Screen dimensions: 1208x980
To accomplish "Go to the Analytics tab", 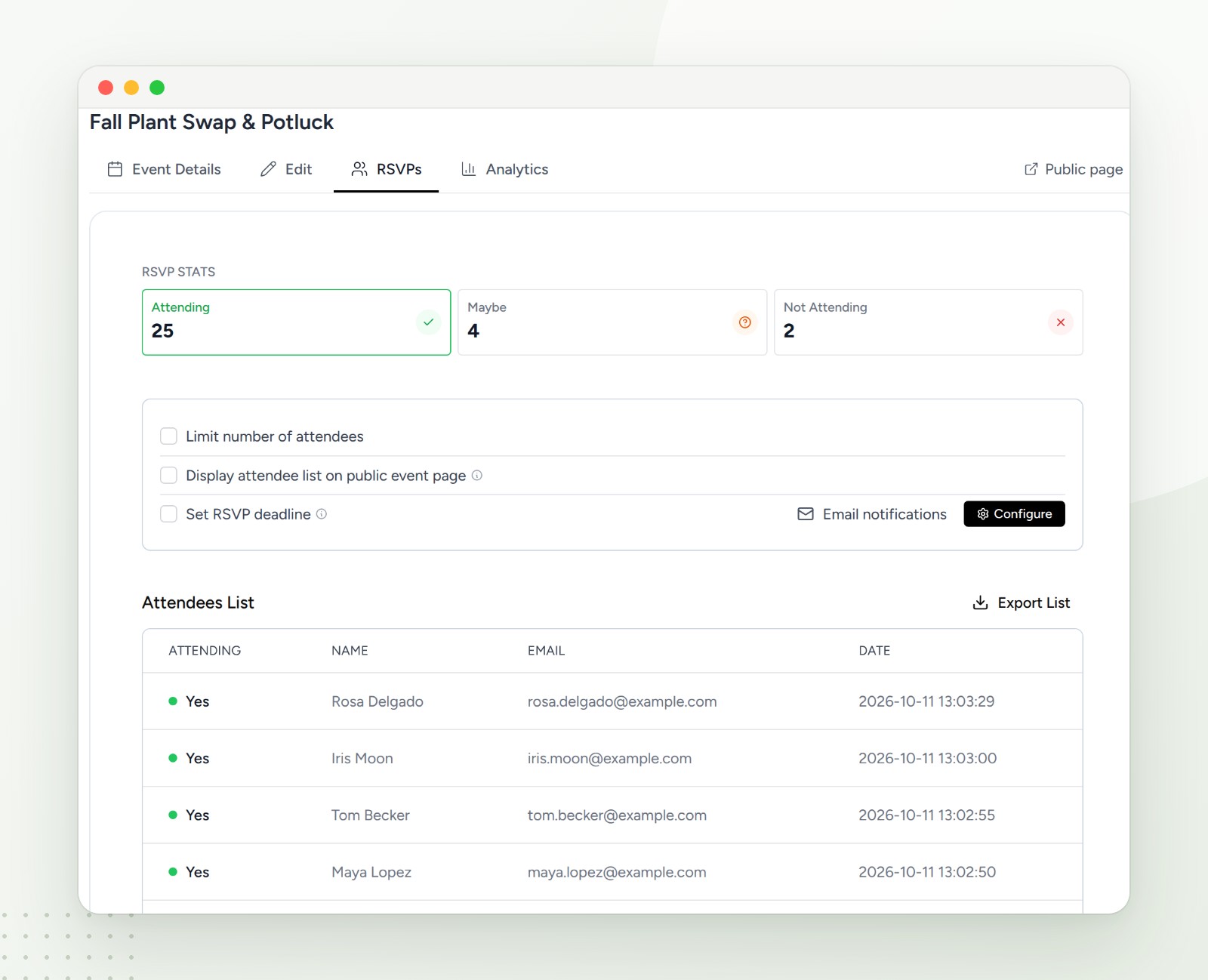I will click(x=505, y=169).
